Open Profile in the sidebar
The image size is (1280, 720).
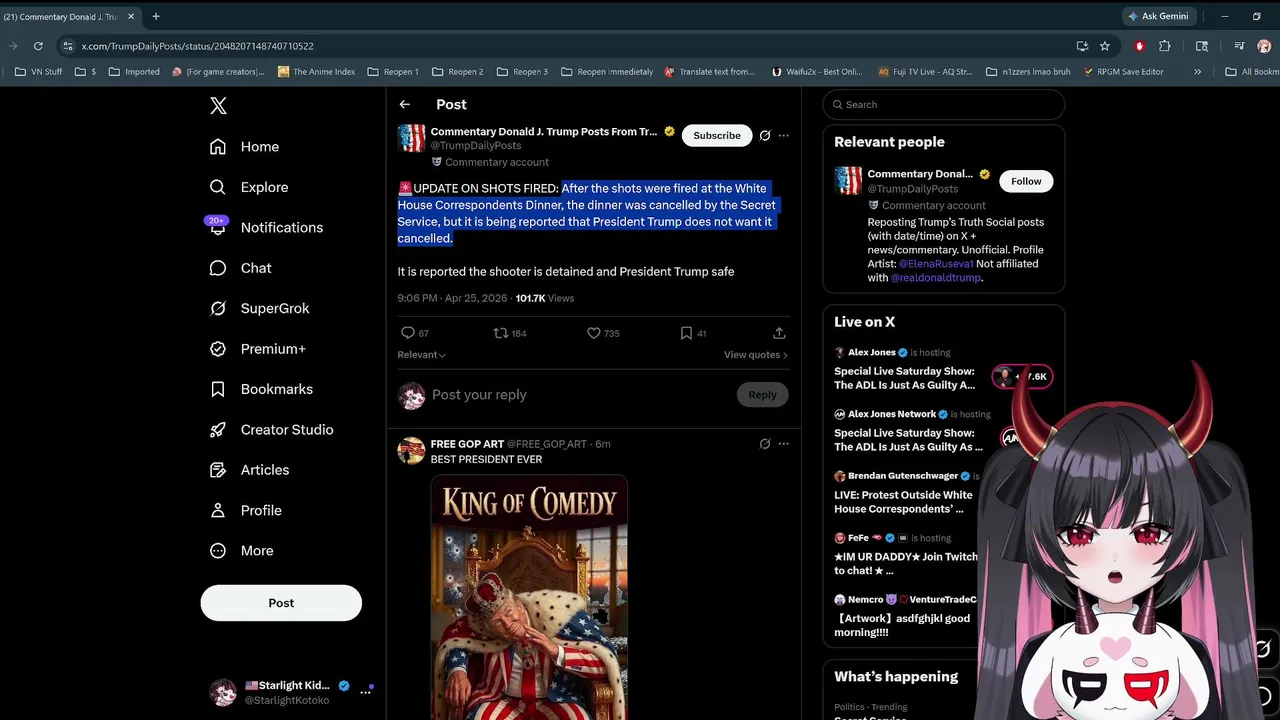click(x=245, y=510)
